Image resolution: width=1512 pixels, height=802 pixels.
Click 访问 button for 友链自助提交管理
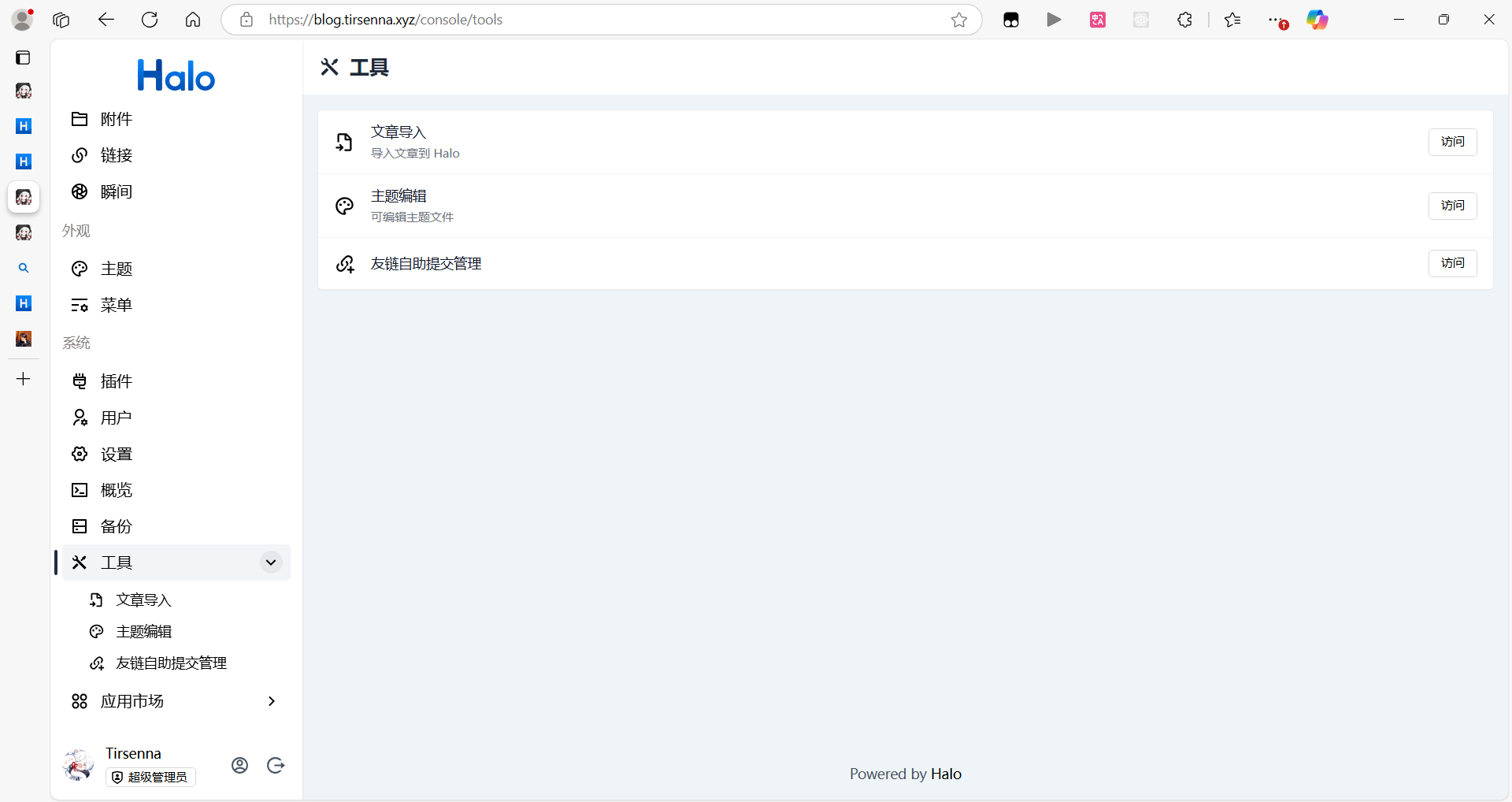pyautogui.click(x=1452, y=263)
